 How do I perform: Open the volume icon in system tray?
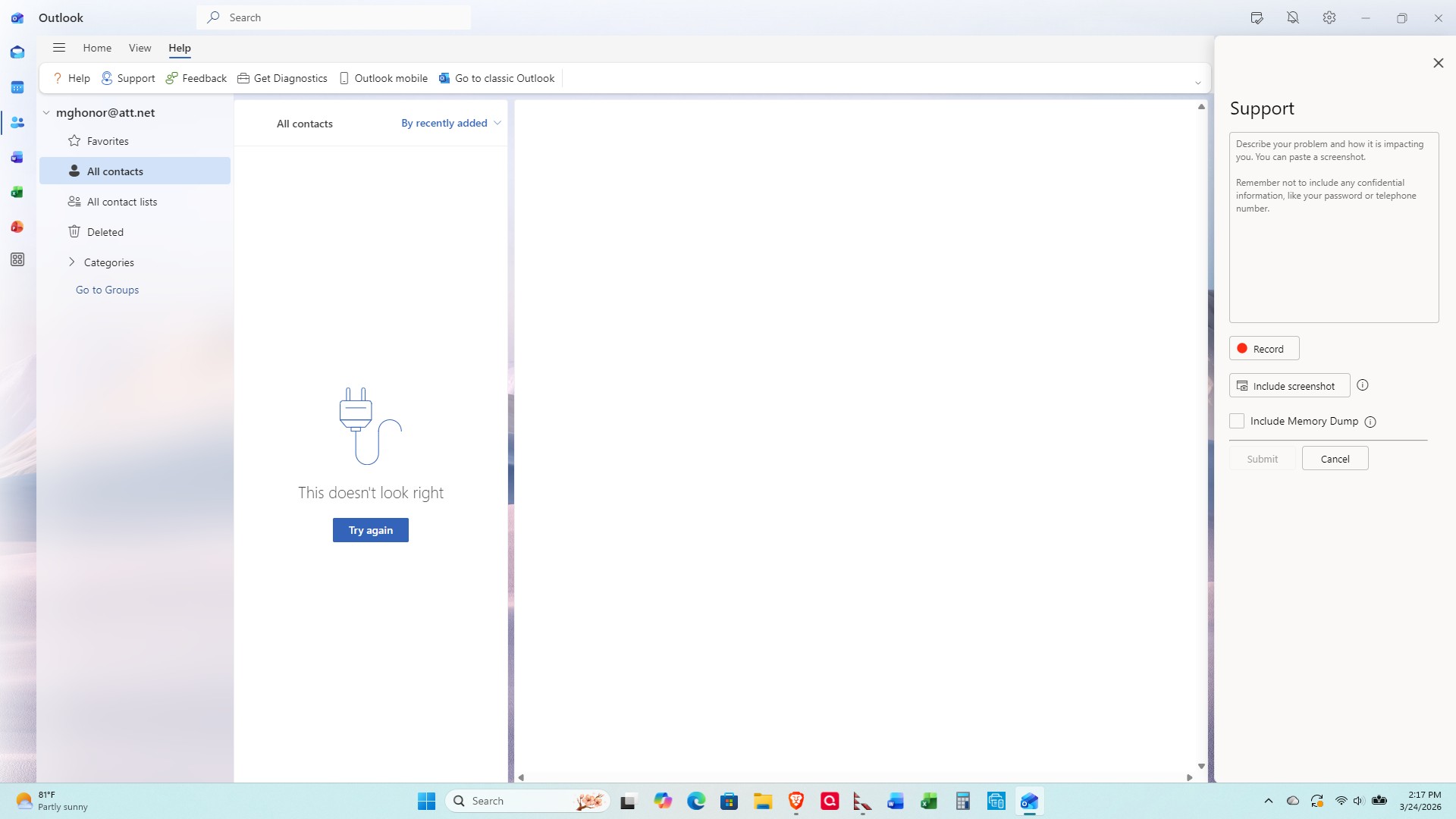pos(1358,801)
